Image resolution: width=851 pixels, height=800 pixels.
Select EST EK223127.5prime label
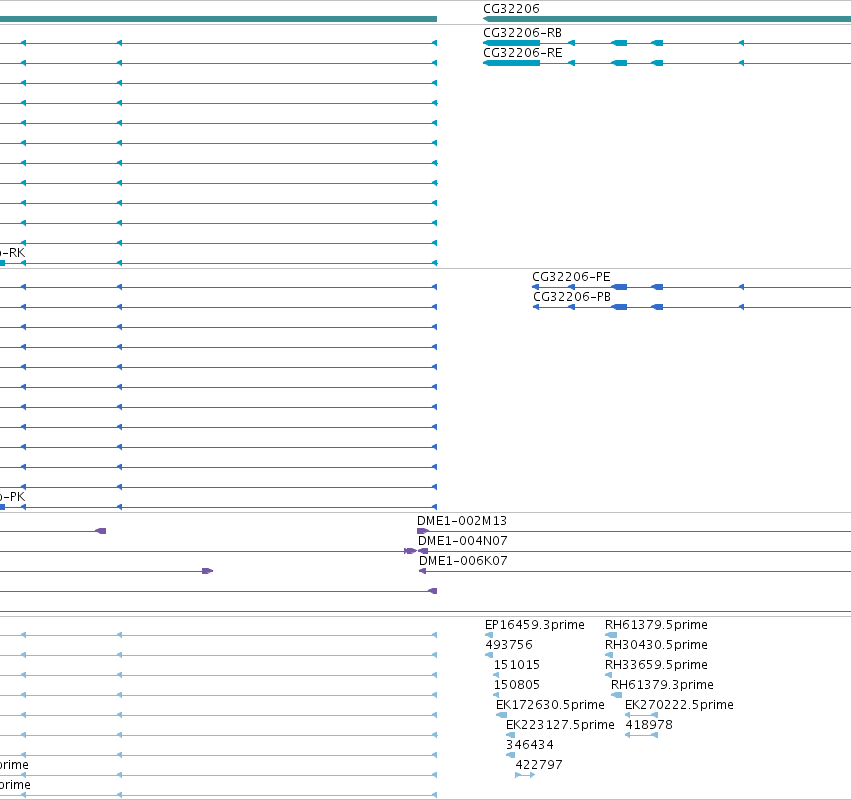[560, 725]
